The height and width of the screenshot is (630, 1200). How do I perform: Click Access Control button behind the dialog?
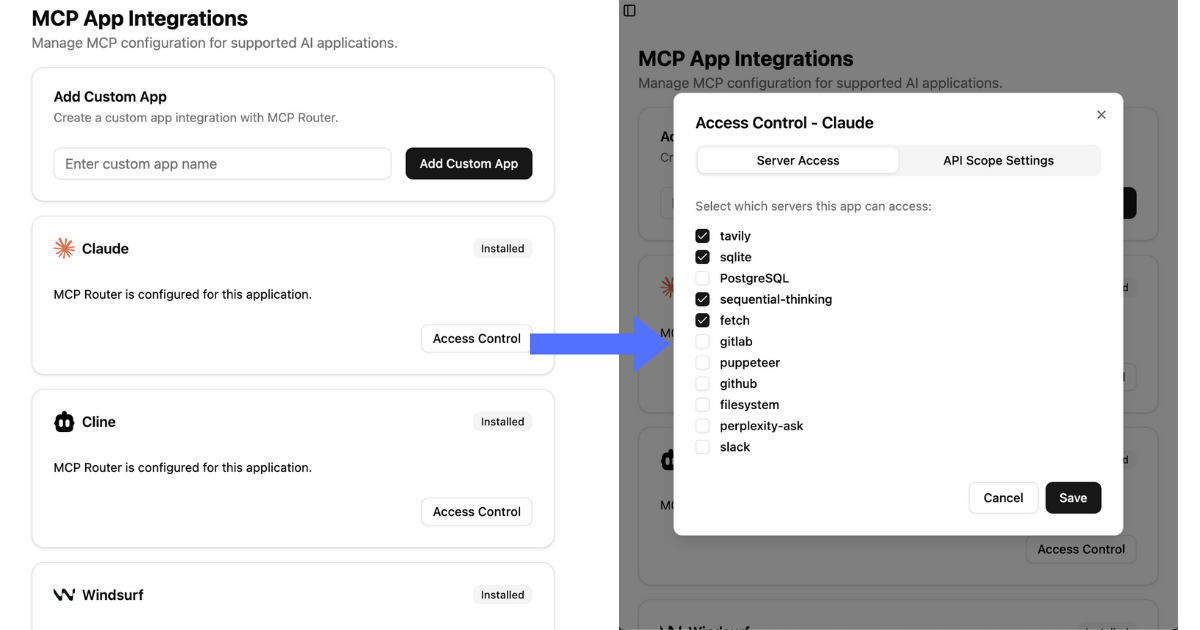(x=1081, y=549)
